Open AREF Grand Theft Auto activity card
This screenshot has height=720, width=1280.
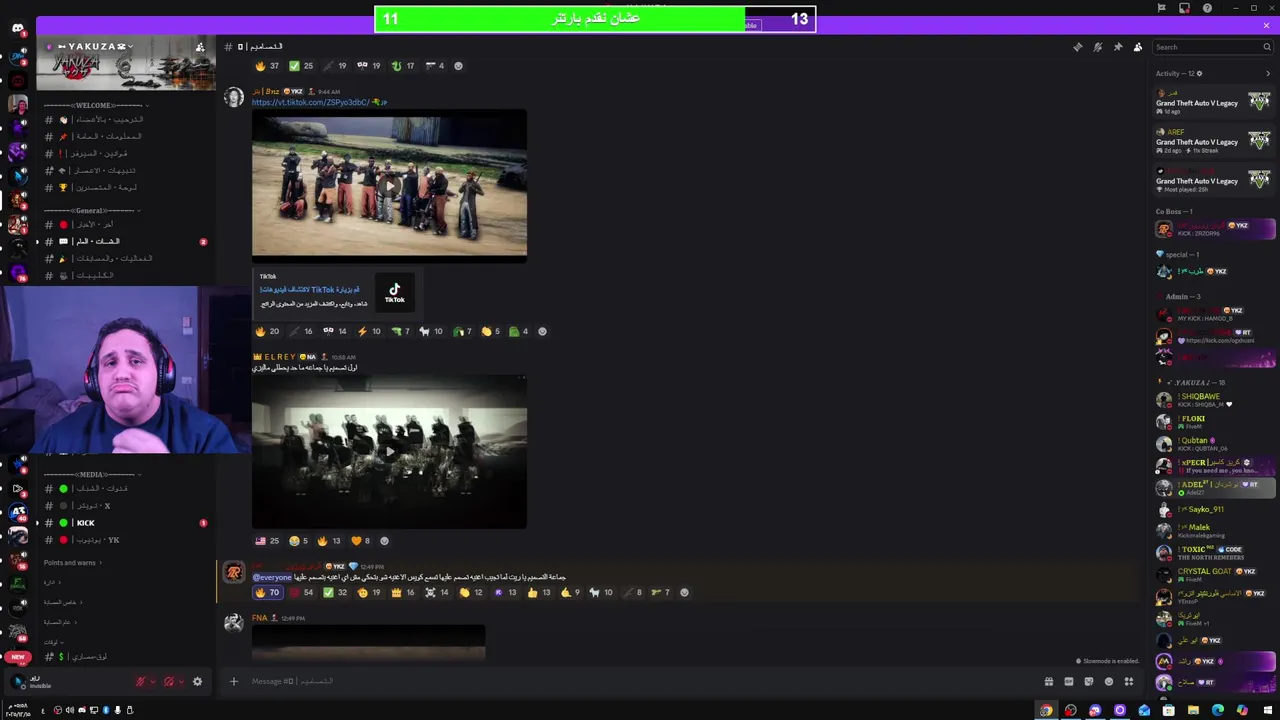(1214, 141)
